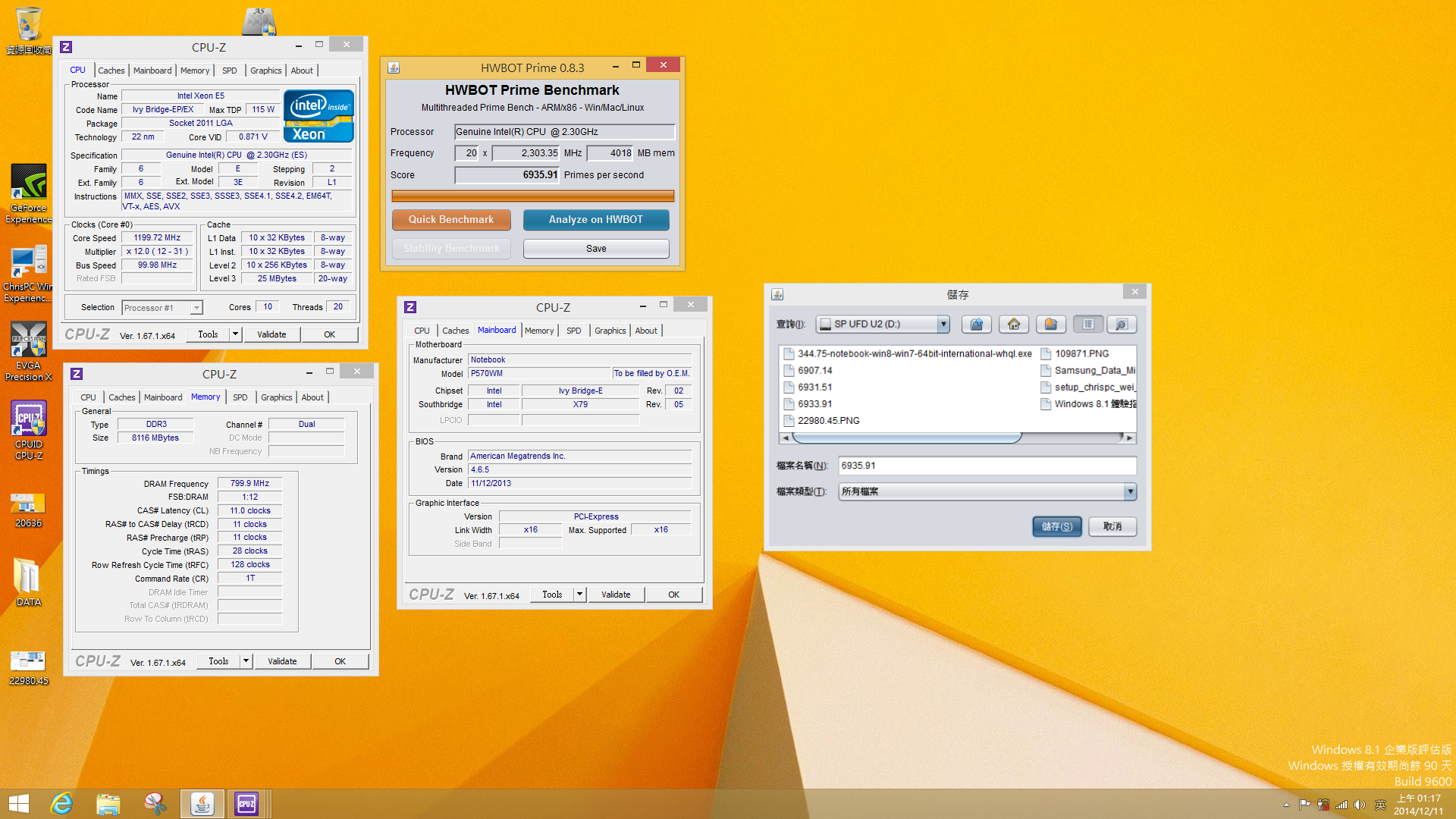The height and width of the screenshot is (819, 1456).
Task: Start Quick Benchmark in HWBOT Prime
Action: (x=451, y=220)
